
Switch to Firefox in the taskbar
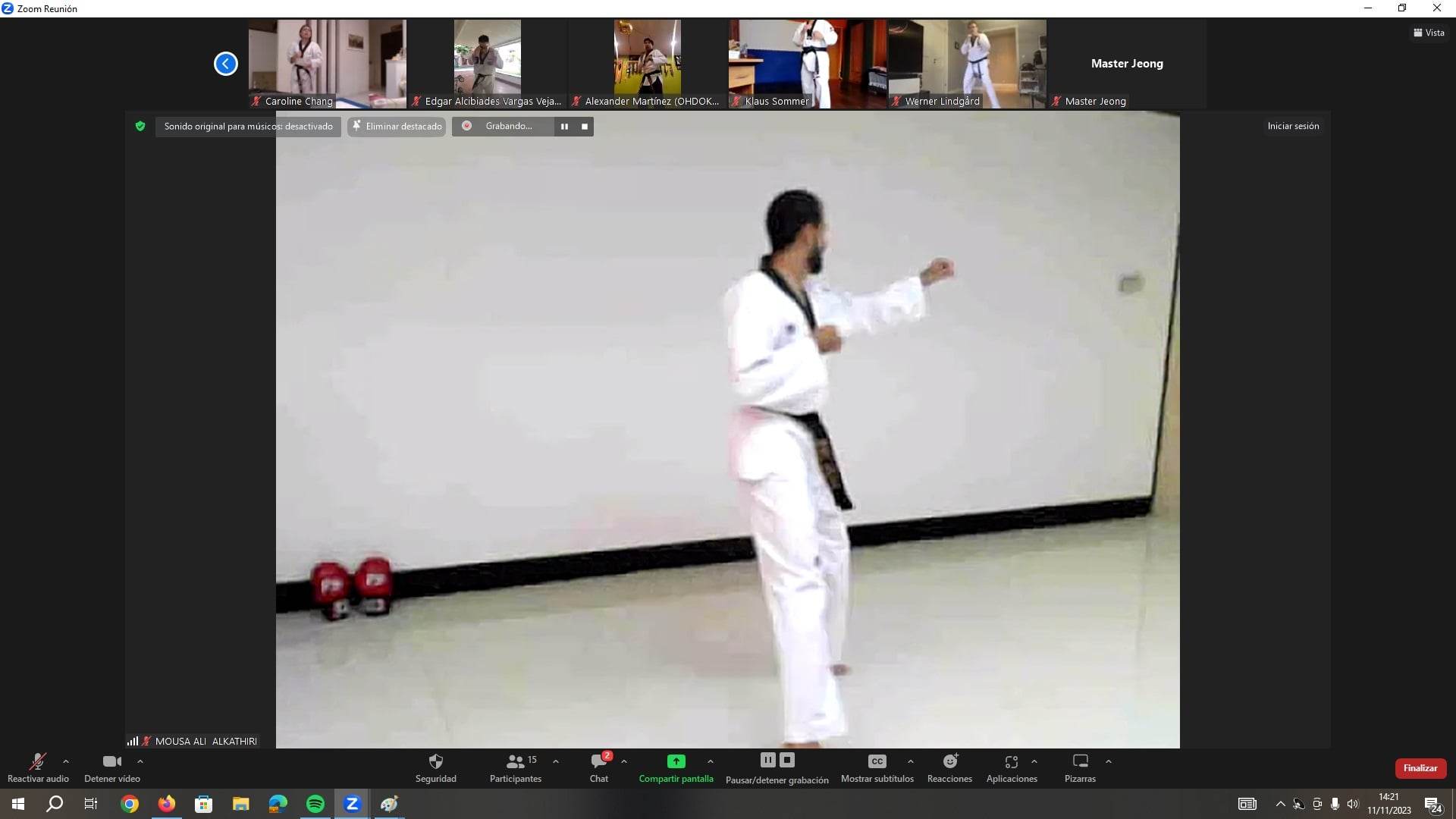pyautogui.click(x=167, y=804)
